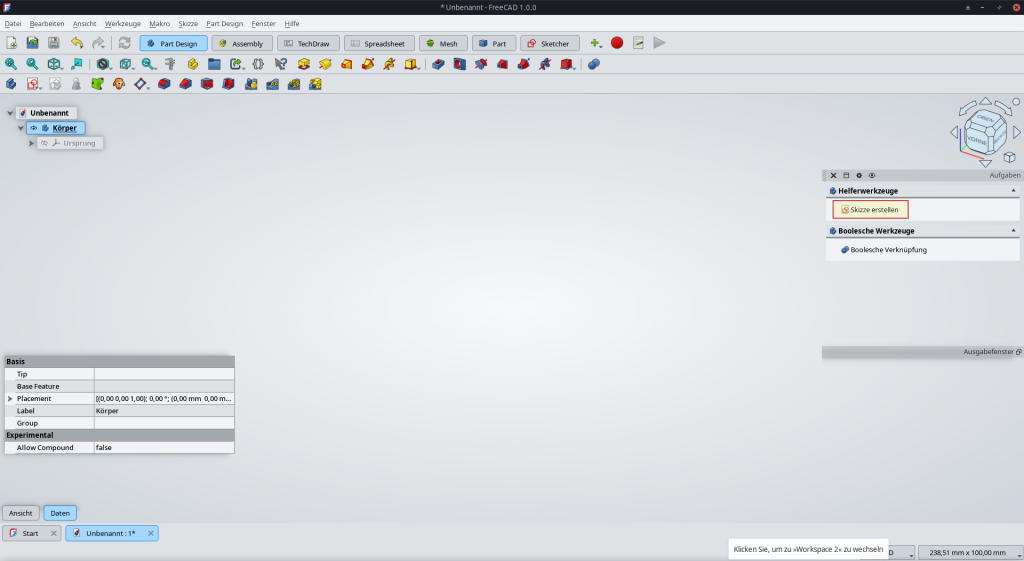
Task: Open the Ansicht properties tab
Action: tap(21, 513)
